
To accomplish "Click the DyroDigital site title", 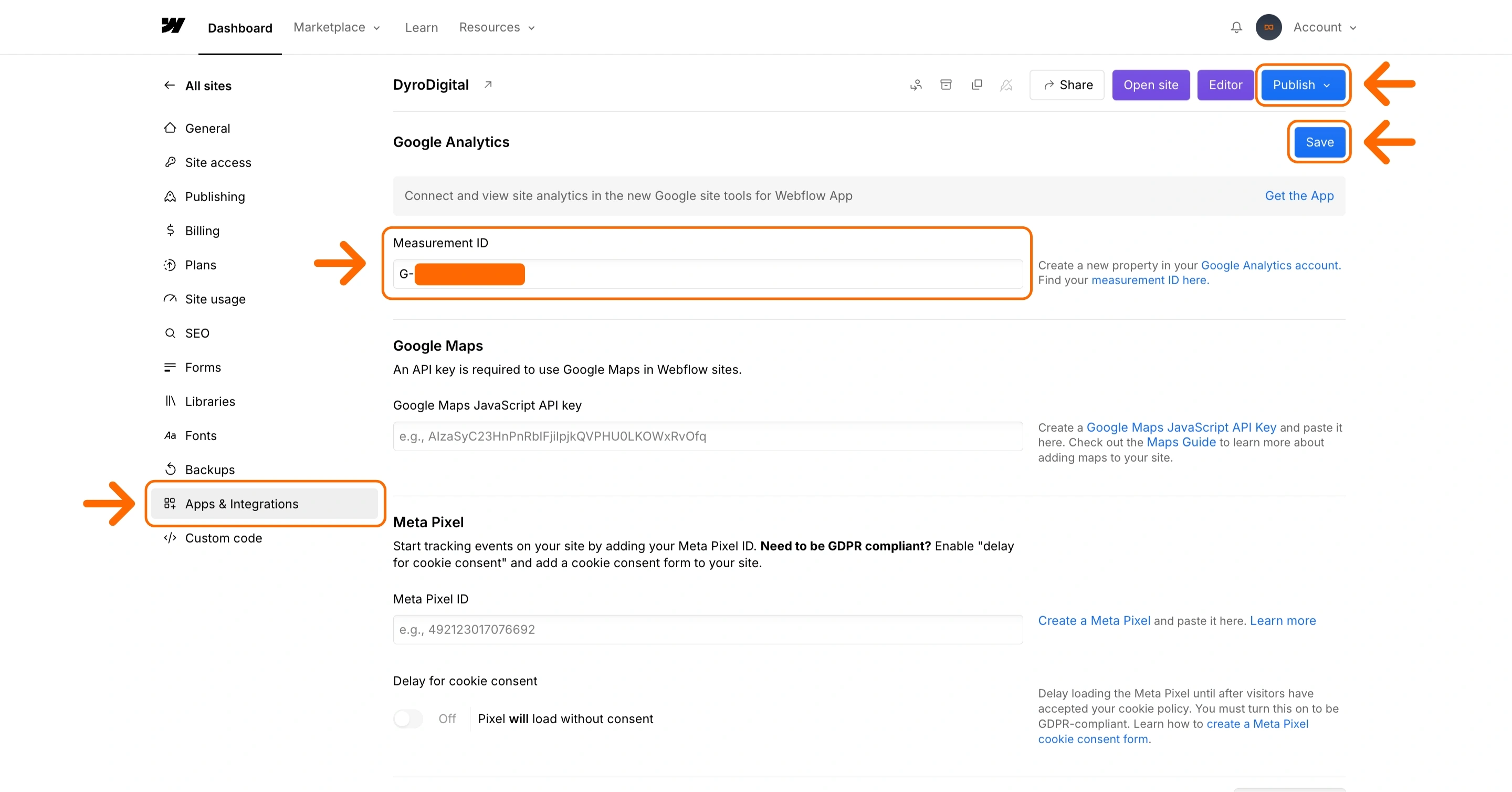I will click(x=431, y=85).
